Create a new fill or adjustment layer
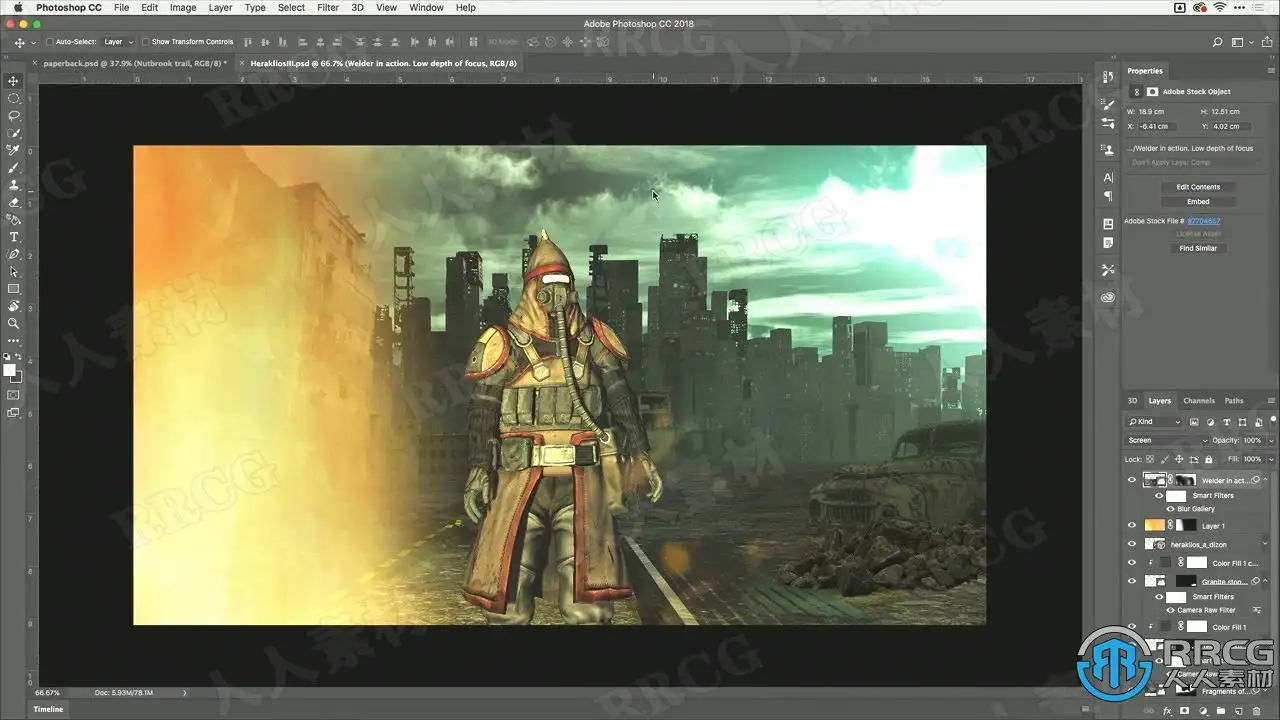 (x=1203, y=711)
